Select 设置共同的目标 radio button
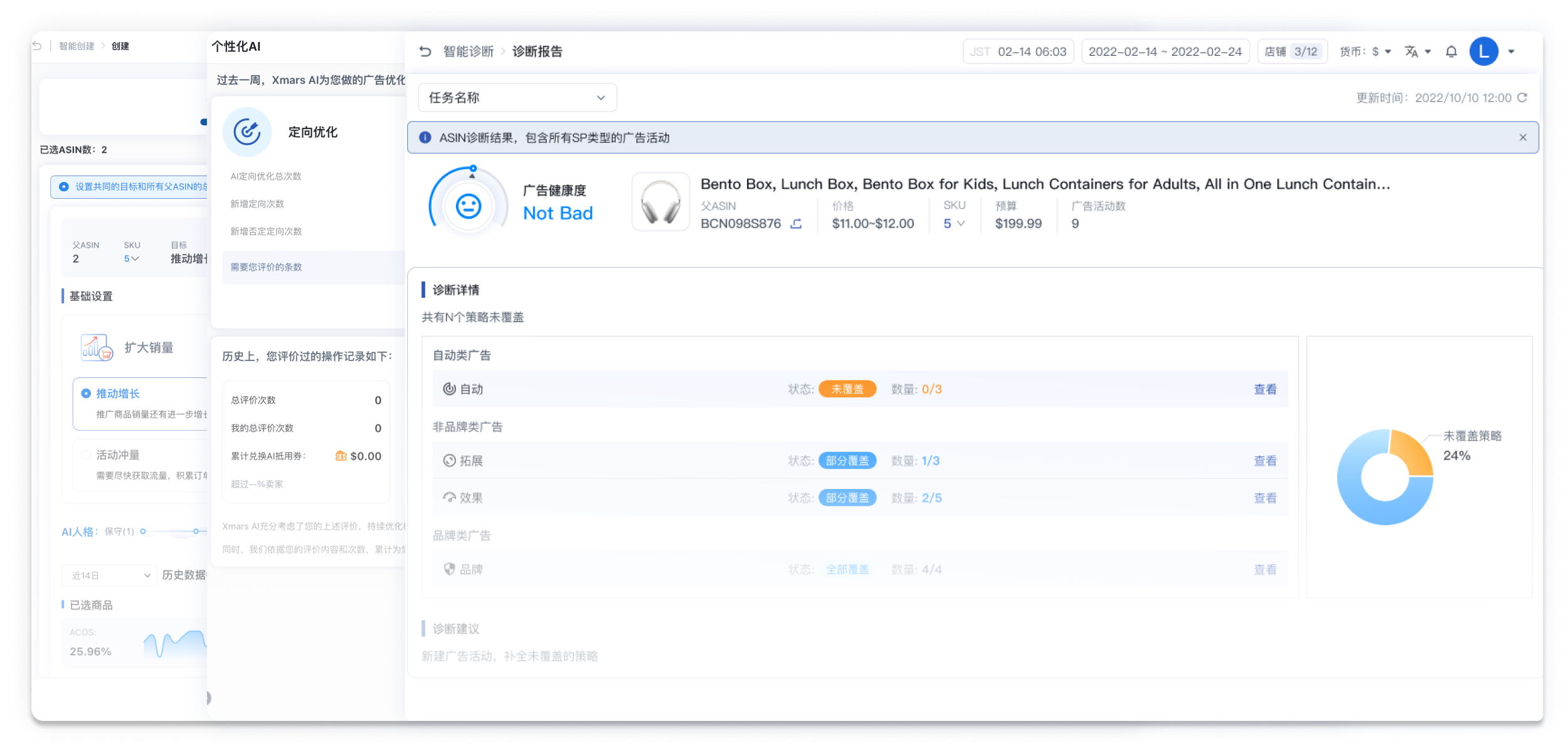Viewport: 1568px width, 751px height. tap(64, 187)
